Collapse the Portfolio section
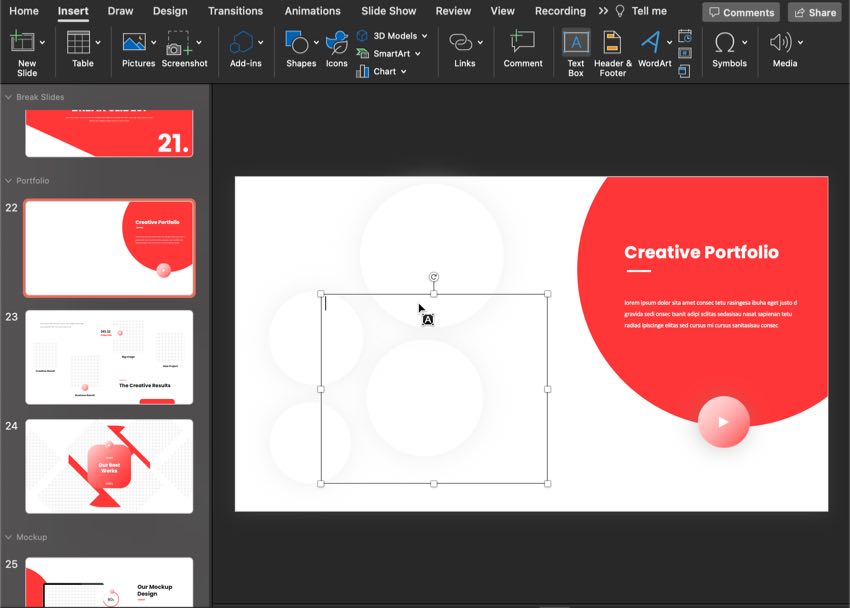The width and height of the screenshot is (850, 608). (x=9, y=180)
